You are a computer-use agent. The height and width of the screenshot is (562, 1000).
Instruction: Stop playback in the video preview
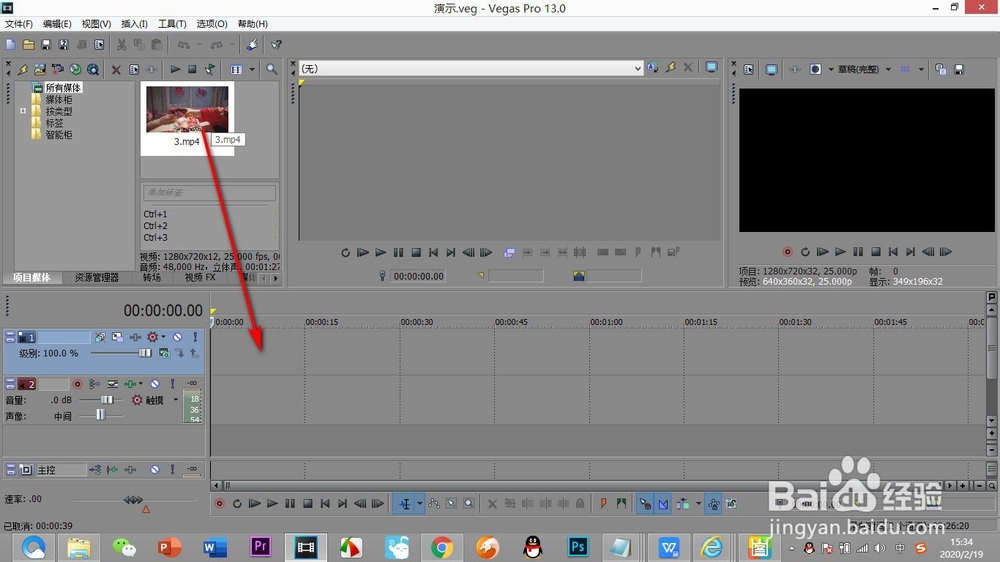click(x=876, y=252)
